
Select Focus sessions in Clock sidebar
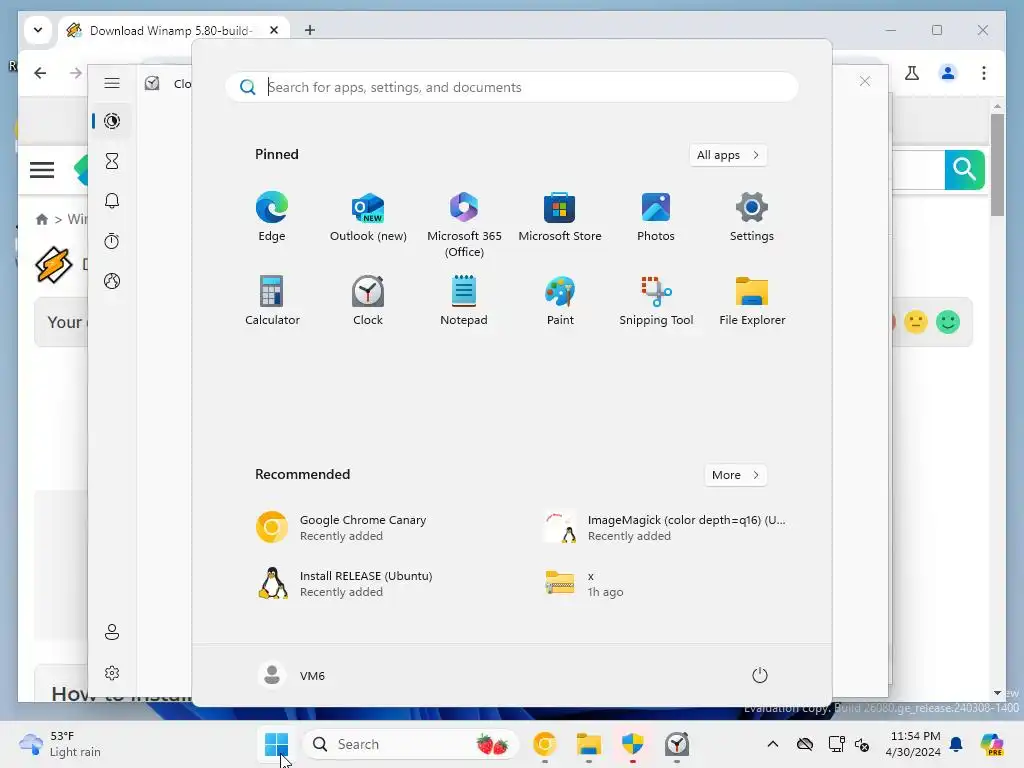pyautogui.click(x=112, y=121)
